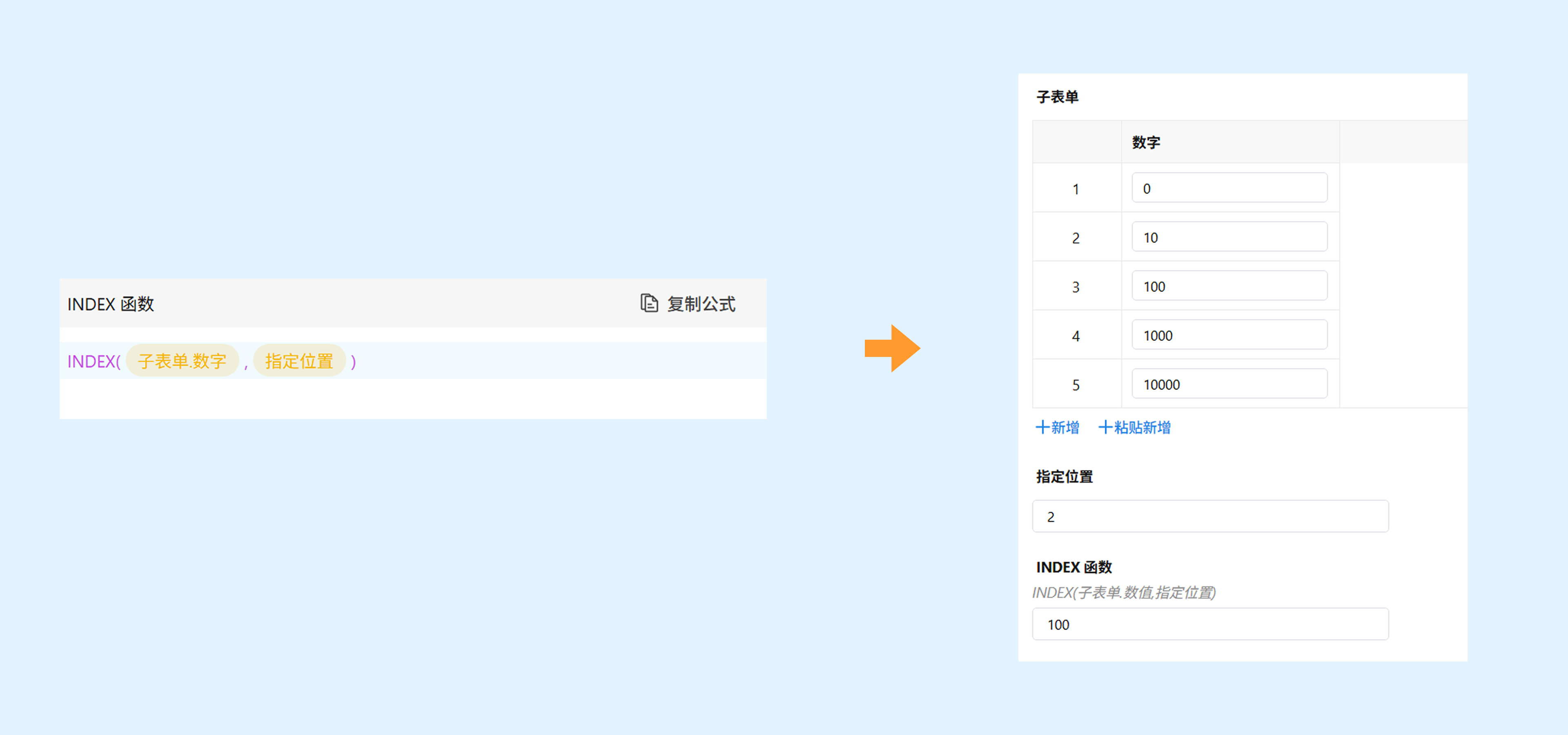Select the 指定位置 formula chip
The height and width of the screenshot is (735, 1568).
(x=299, y=361)
